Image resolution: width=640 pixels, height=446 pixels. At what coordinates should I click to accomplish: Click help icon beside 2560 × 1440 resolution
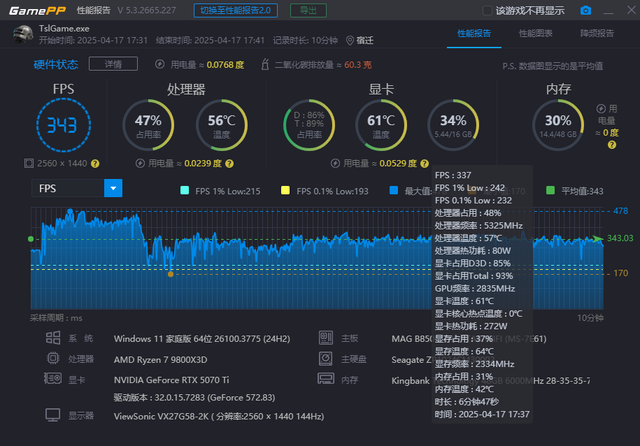pyautogui.click(x=95, y=164)
